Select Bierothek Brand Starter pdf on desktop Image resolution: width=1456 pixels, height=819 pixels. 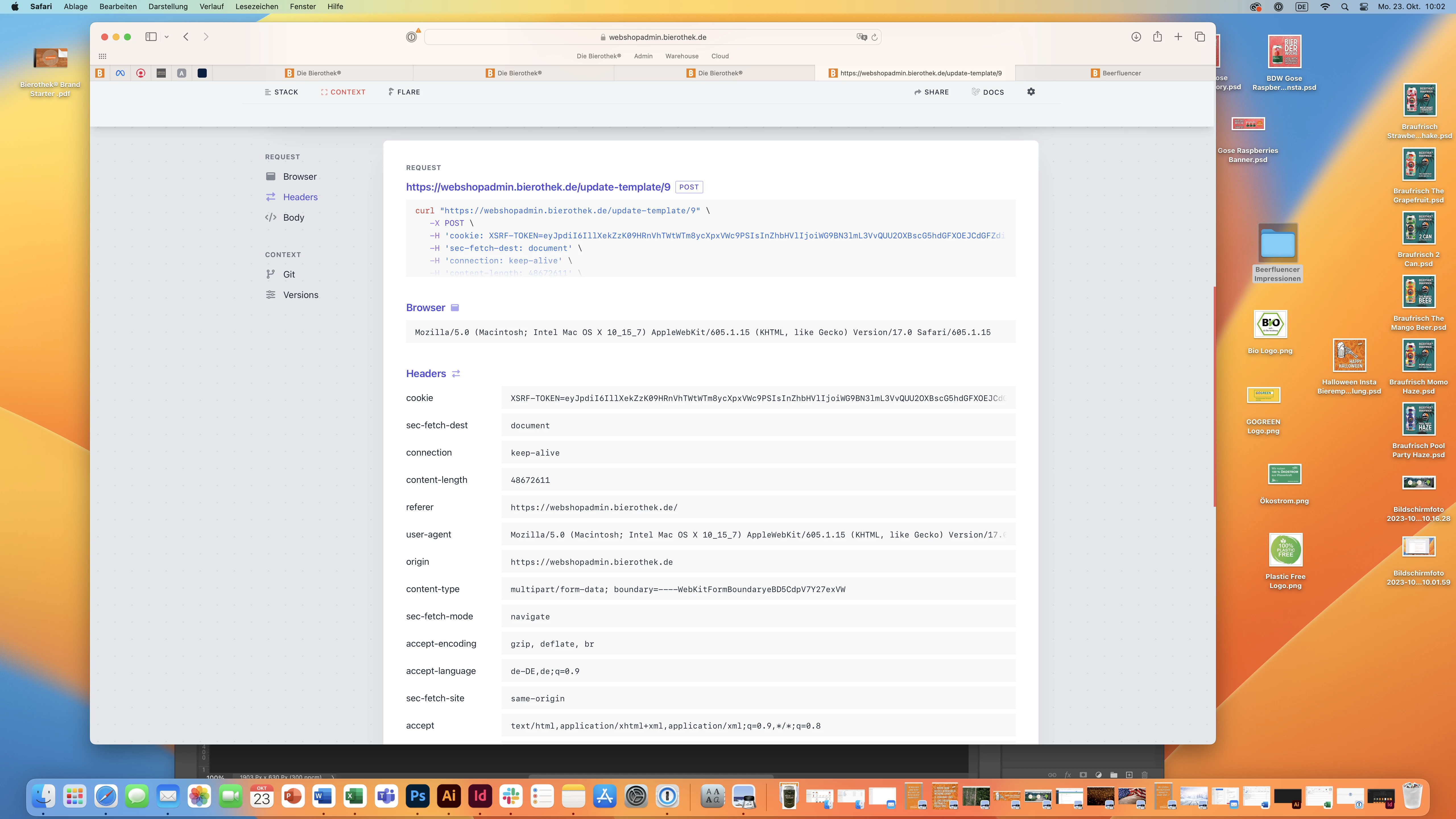tap(50, 72)
